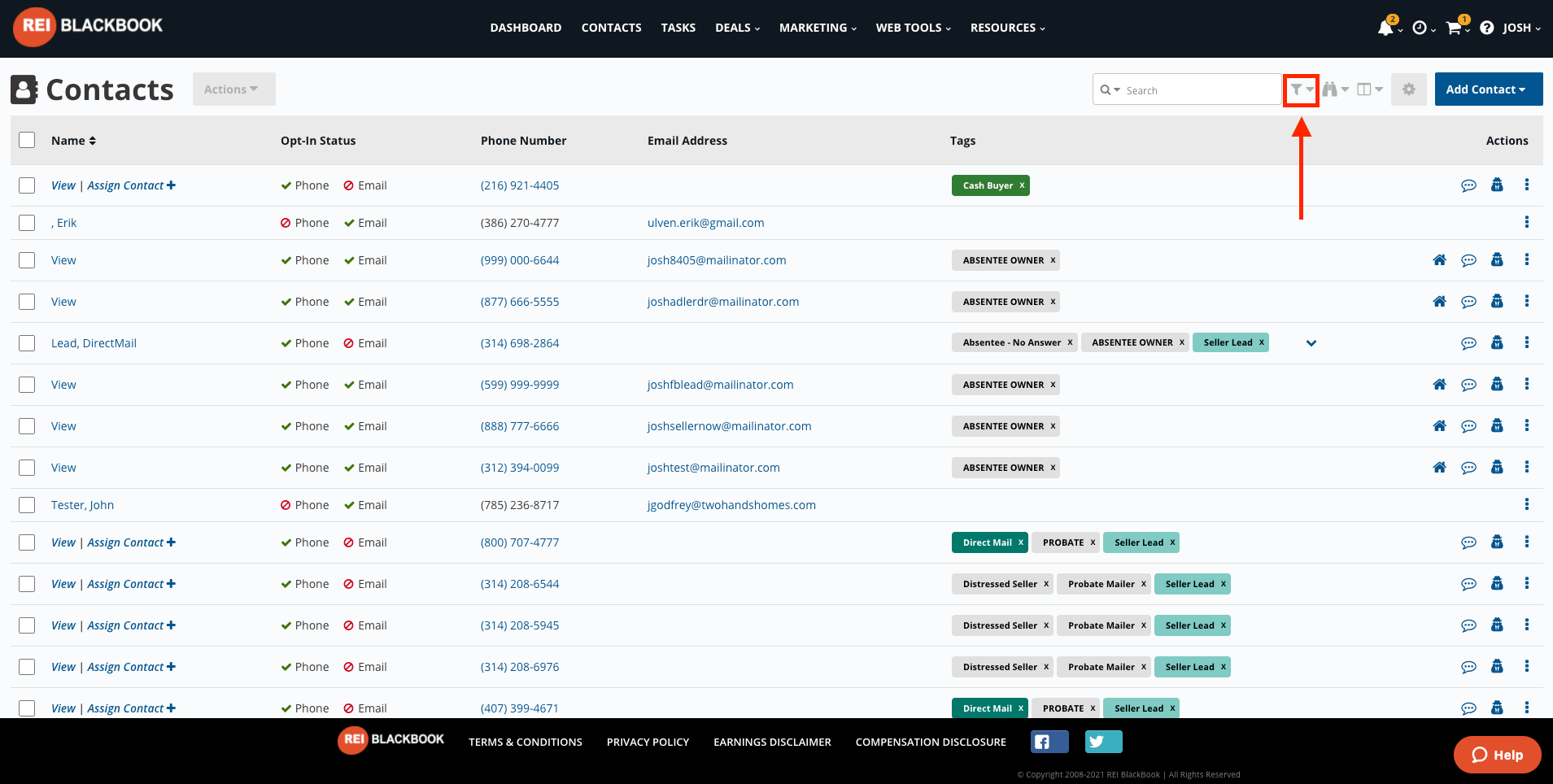Screen dimensions: 1553x784
Task: Sort contacts by the Name column header
Action: point(73,141)
